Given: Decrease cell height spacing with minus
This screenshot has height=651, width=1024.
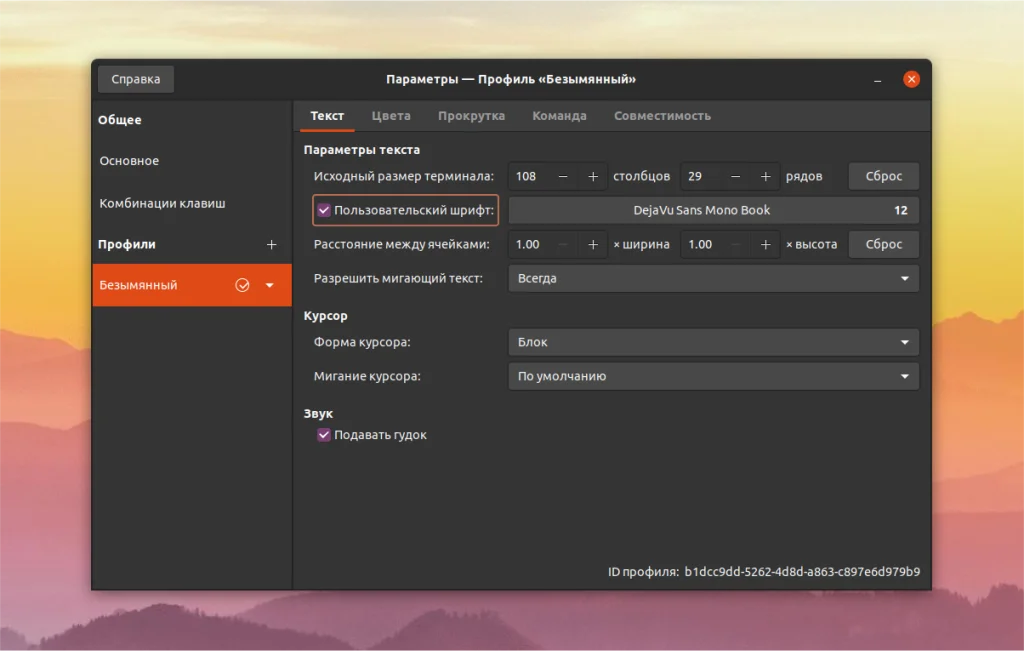Looking at the screenshot, I should (x=734, y=244).
